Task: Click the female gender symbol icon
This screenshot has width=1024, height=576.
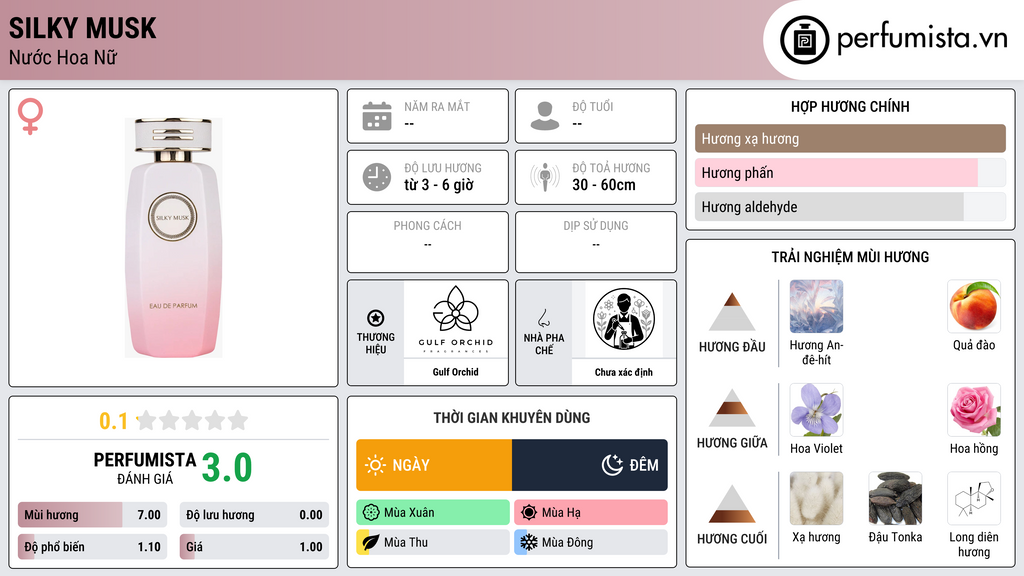Action: pos(30,116)
